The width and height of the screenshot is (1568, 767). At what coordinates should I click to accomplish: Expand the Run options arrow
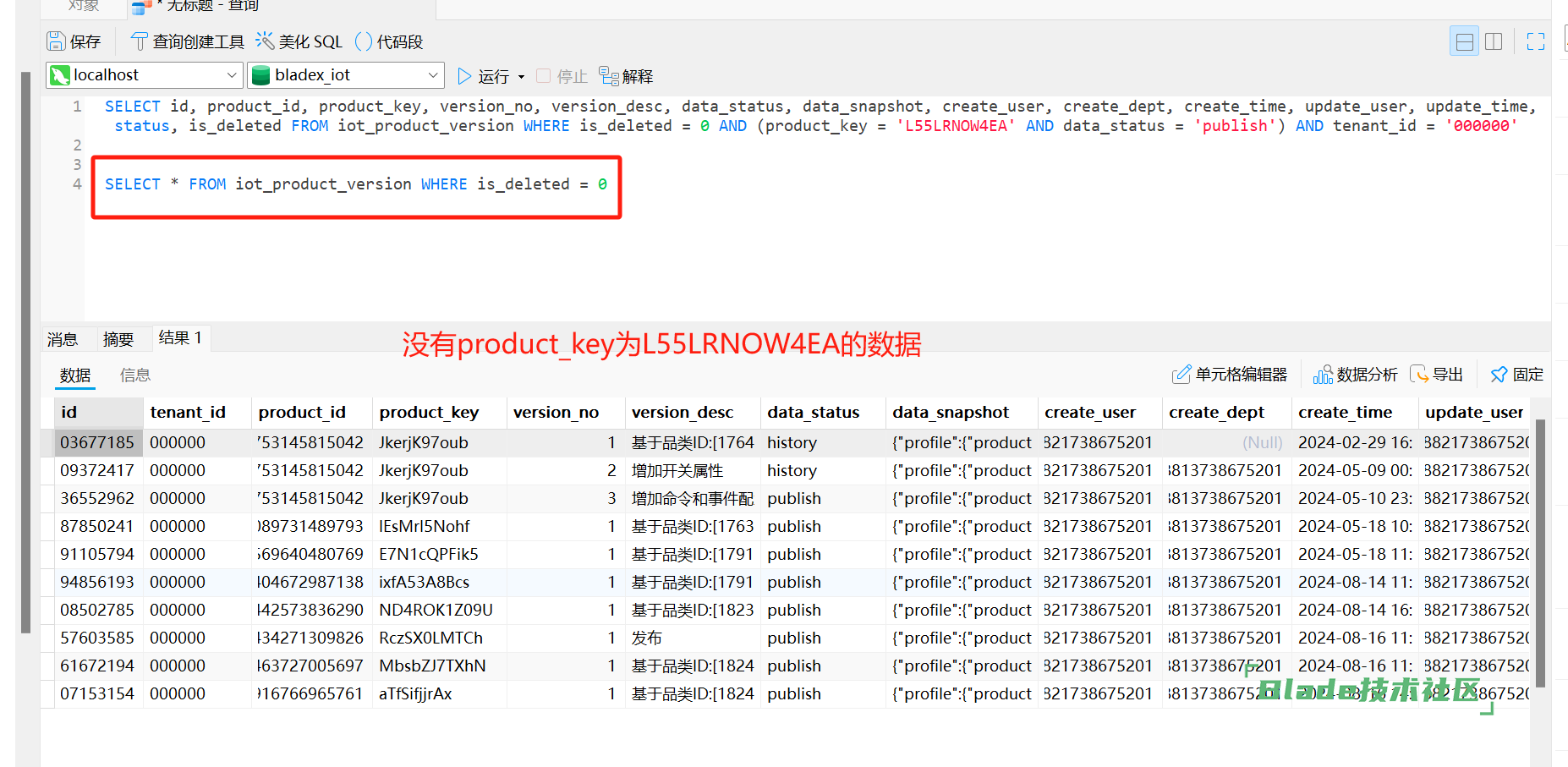(x=521, y=77)
